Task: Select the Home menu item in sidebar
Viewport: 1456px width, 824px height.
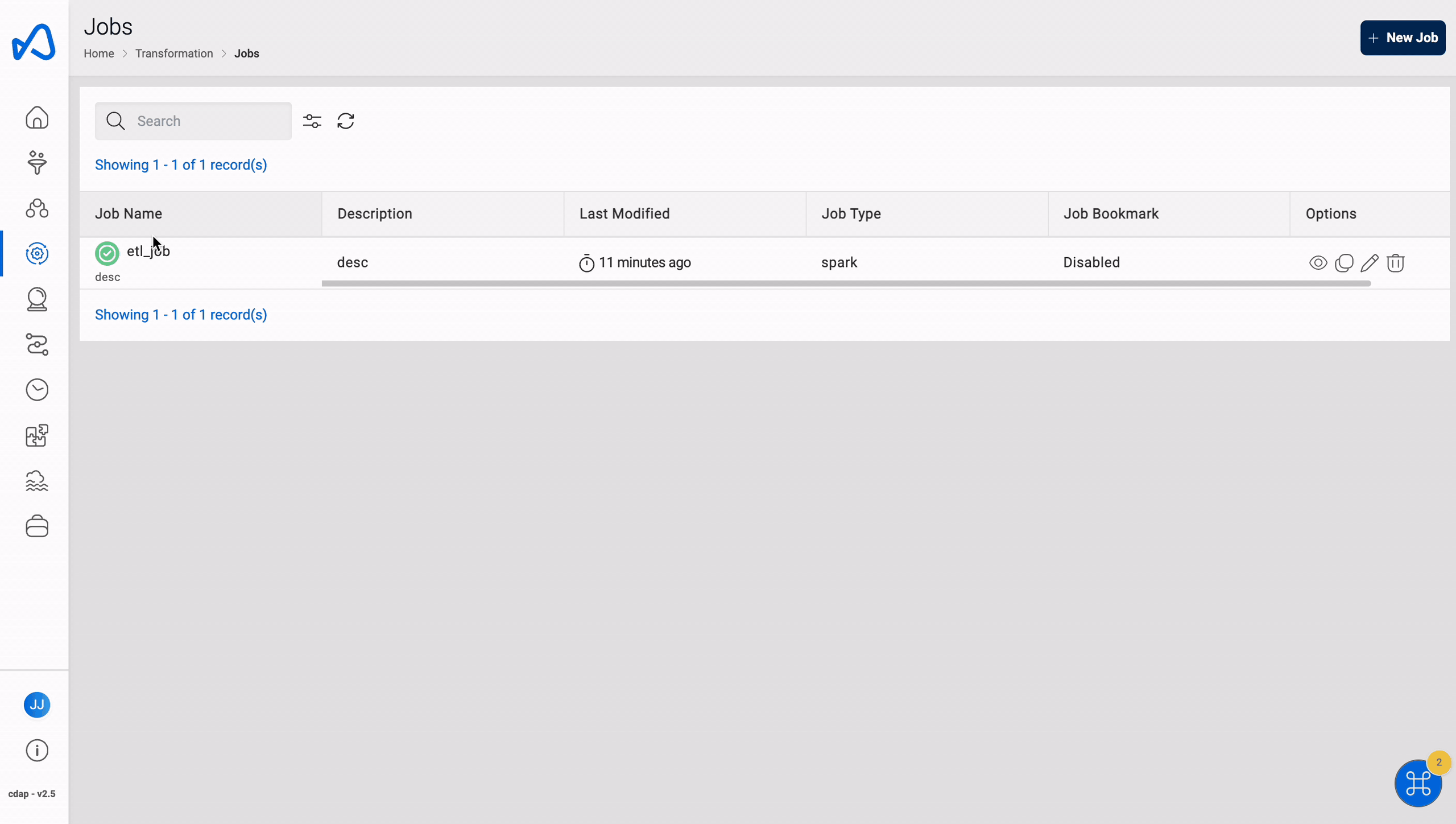Action: [37, 117]
